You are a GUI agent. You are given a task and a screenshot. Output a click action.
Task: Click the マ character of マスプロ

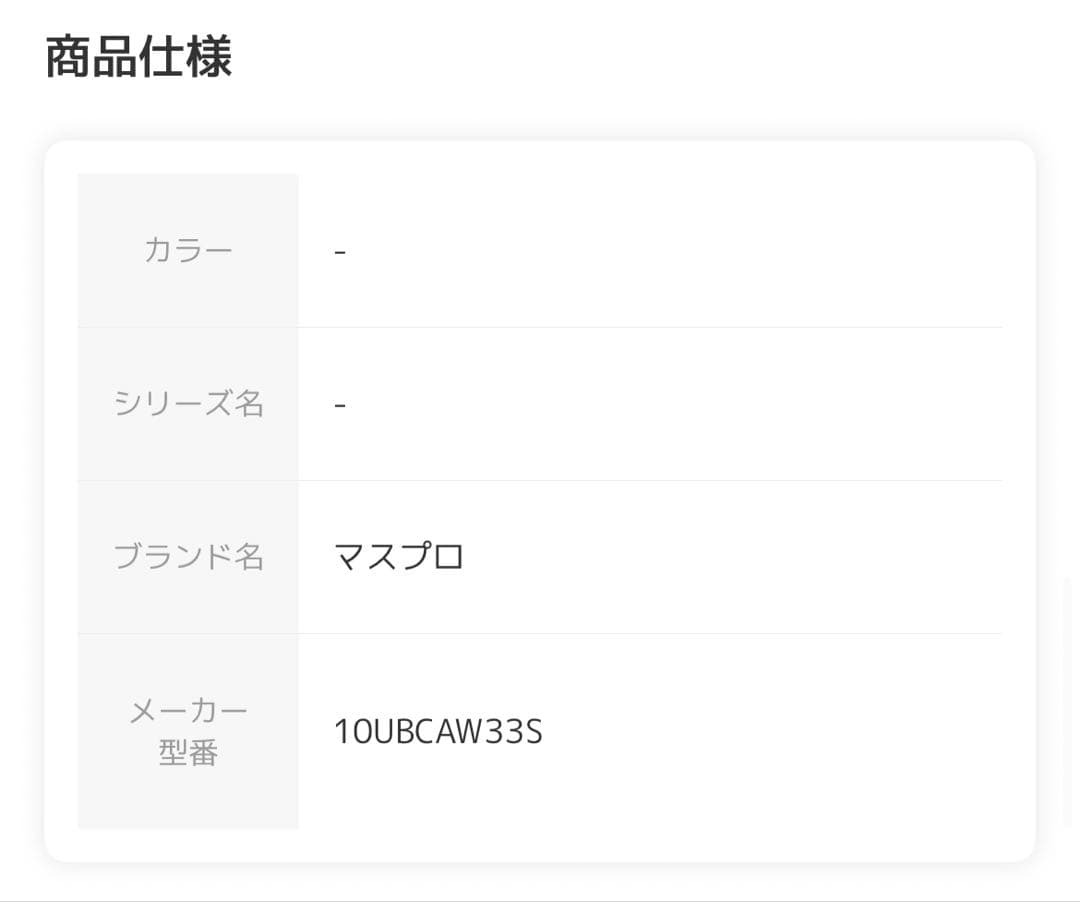[x=350, y=556]
